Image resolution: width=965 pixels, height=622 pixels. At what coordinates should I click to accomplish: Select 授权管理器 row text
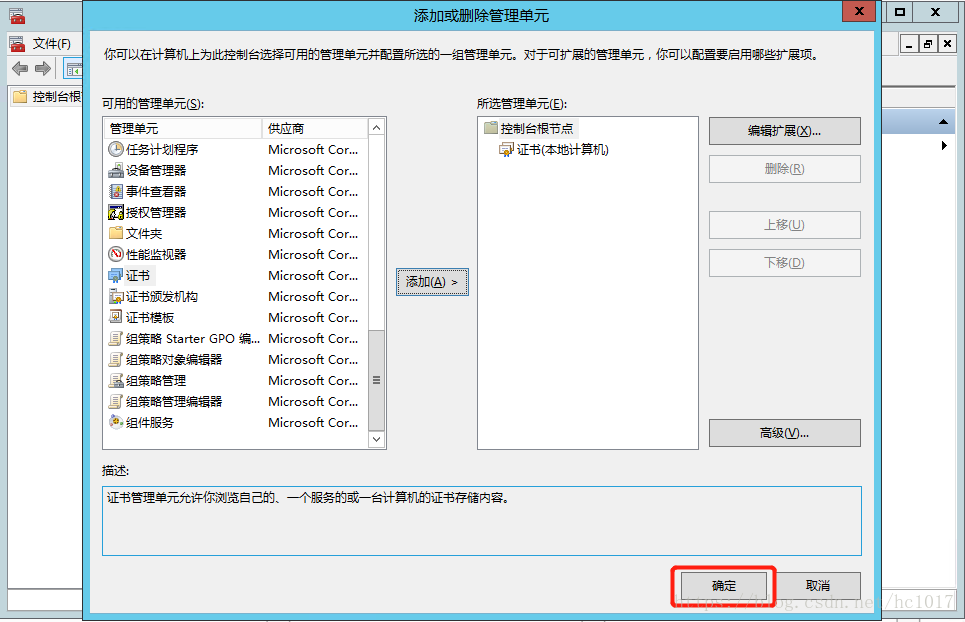[156, 212]
